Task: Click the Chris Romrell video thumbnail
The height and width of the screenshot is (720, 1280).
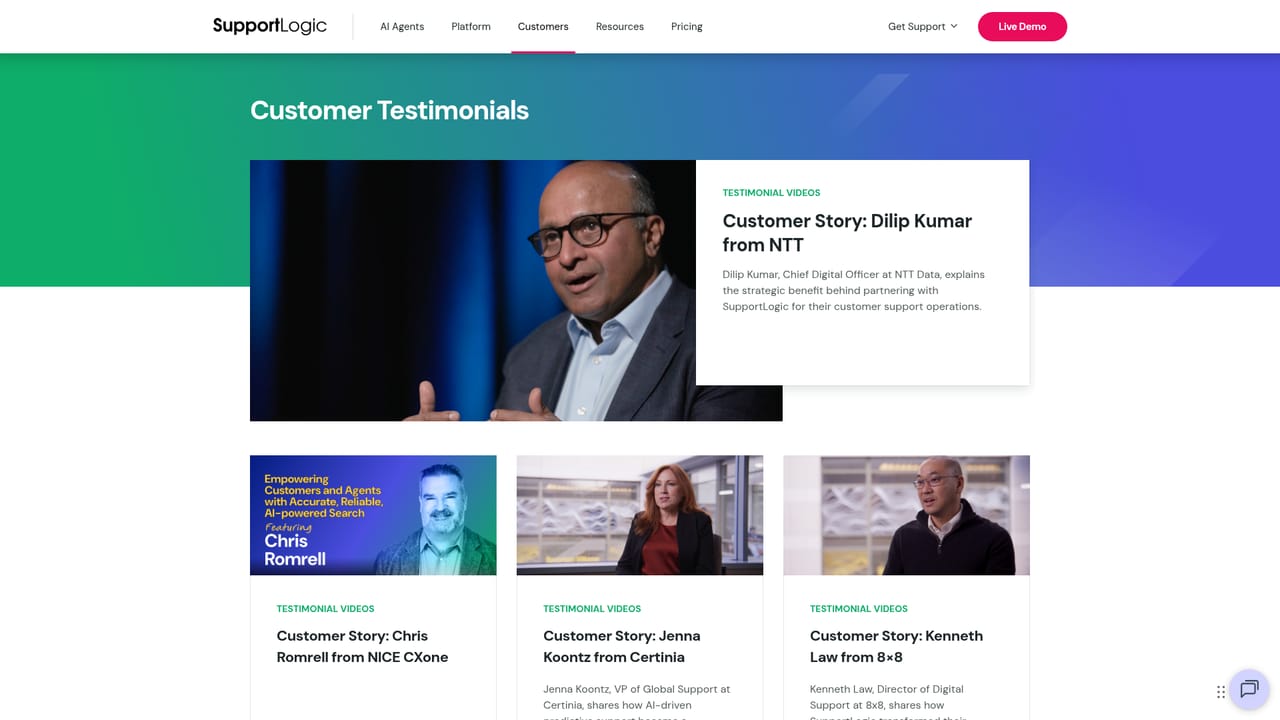Action: pyautogui.click(x=373, y=515)
